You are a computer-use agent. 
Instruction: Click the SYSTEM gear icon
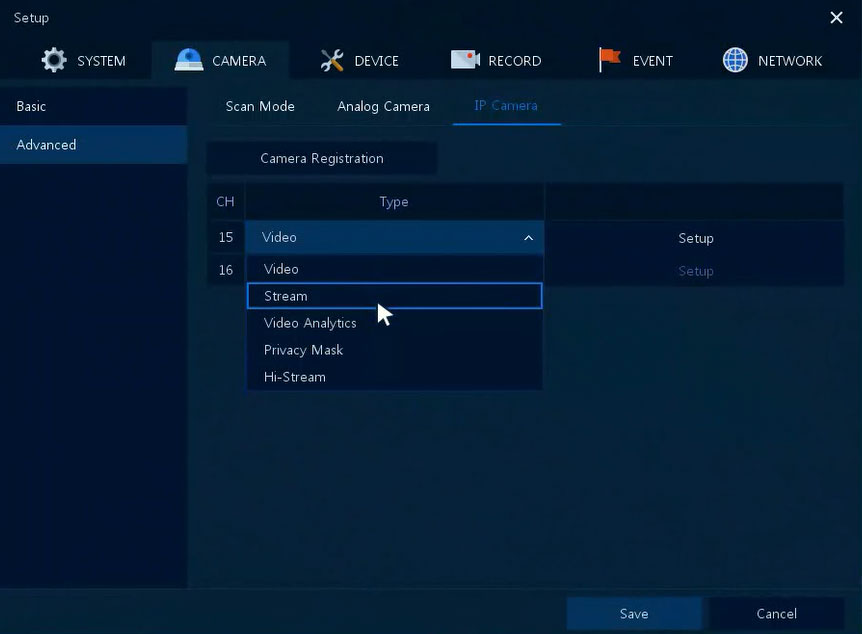click(x=54, y=61)
